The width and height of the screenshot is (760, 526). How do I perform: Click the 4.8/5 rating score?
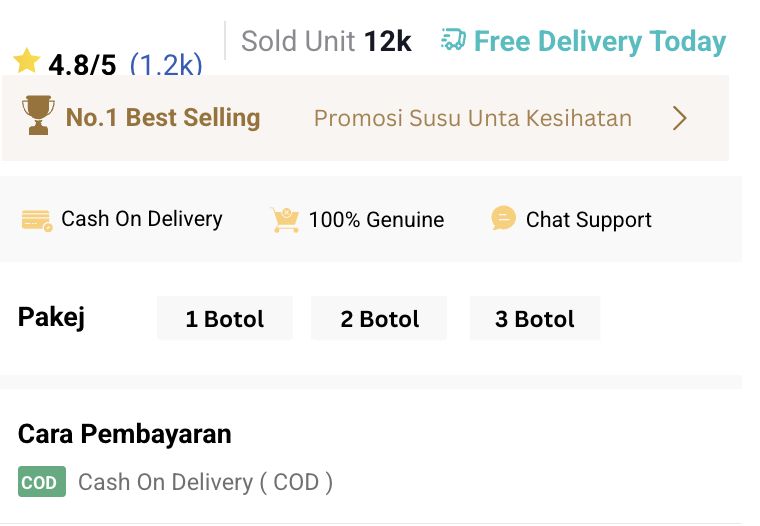[82, 66]
